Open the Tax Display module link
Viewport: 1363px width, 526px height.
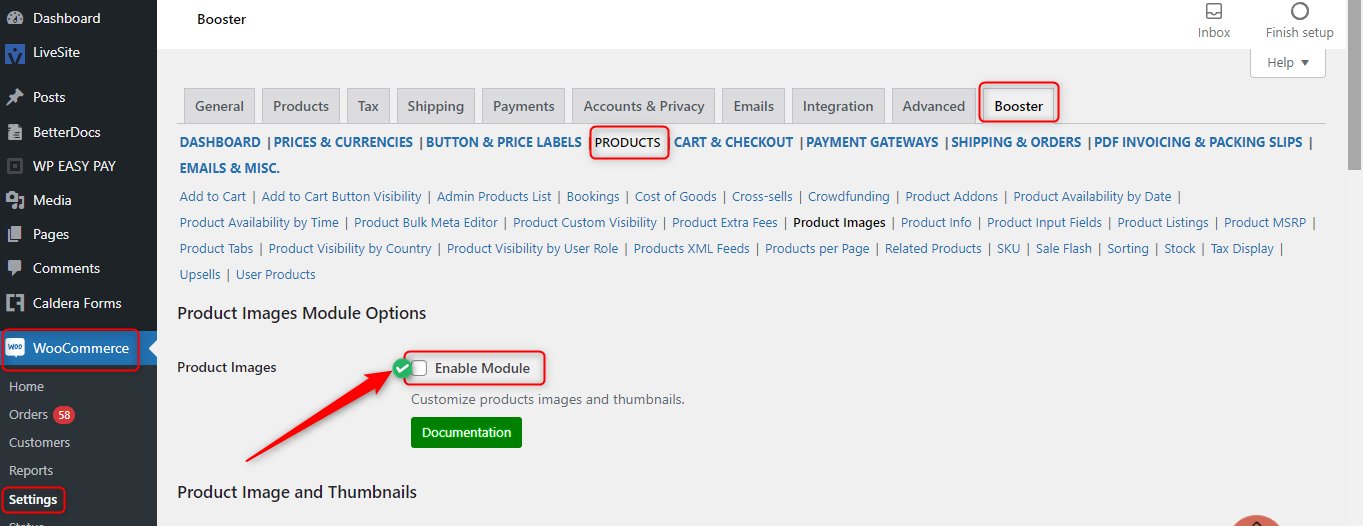[1242, 248]
